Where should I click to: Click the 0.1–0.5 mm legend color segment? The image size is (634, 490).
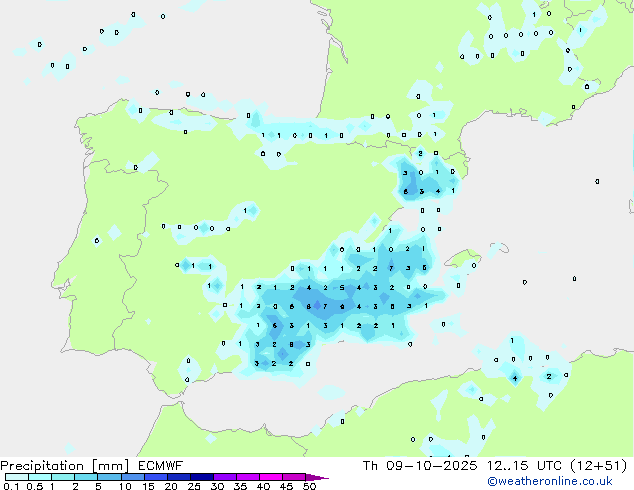coord(17,477)
